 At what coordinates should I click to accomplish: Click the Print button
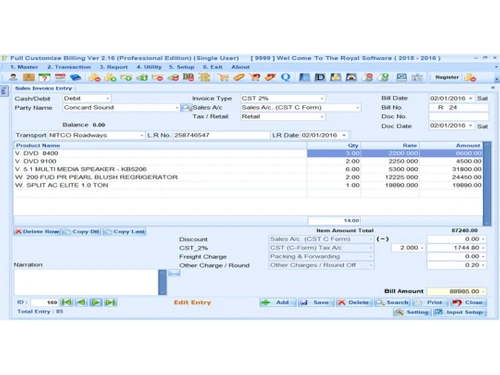430,302
